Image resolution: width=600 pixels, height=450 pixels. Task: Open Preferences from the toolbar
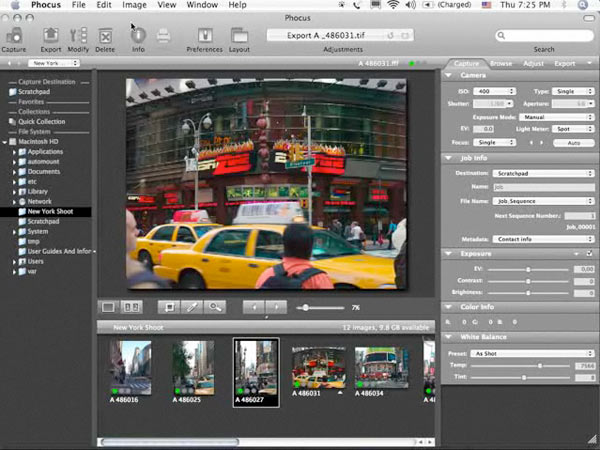pos(204,35)
